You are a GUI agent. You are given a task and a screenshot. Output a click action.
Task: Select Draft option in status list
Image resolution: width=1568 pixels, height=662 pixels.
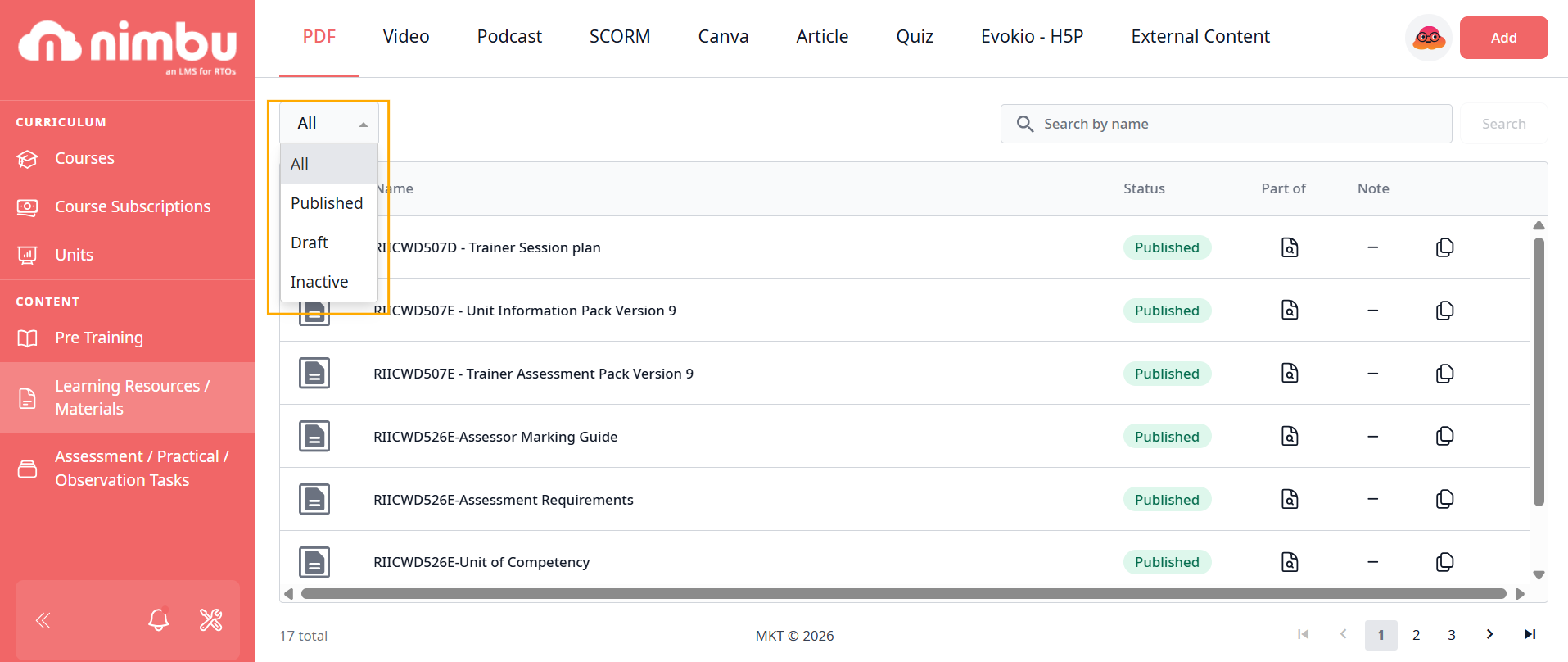click(329, 243)
